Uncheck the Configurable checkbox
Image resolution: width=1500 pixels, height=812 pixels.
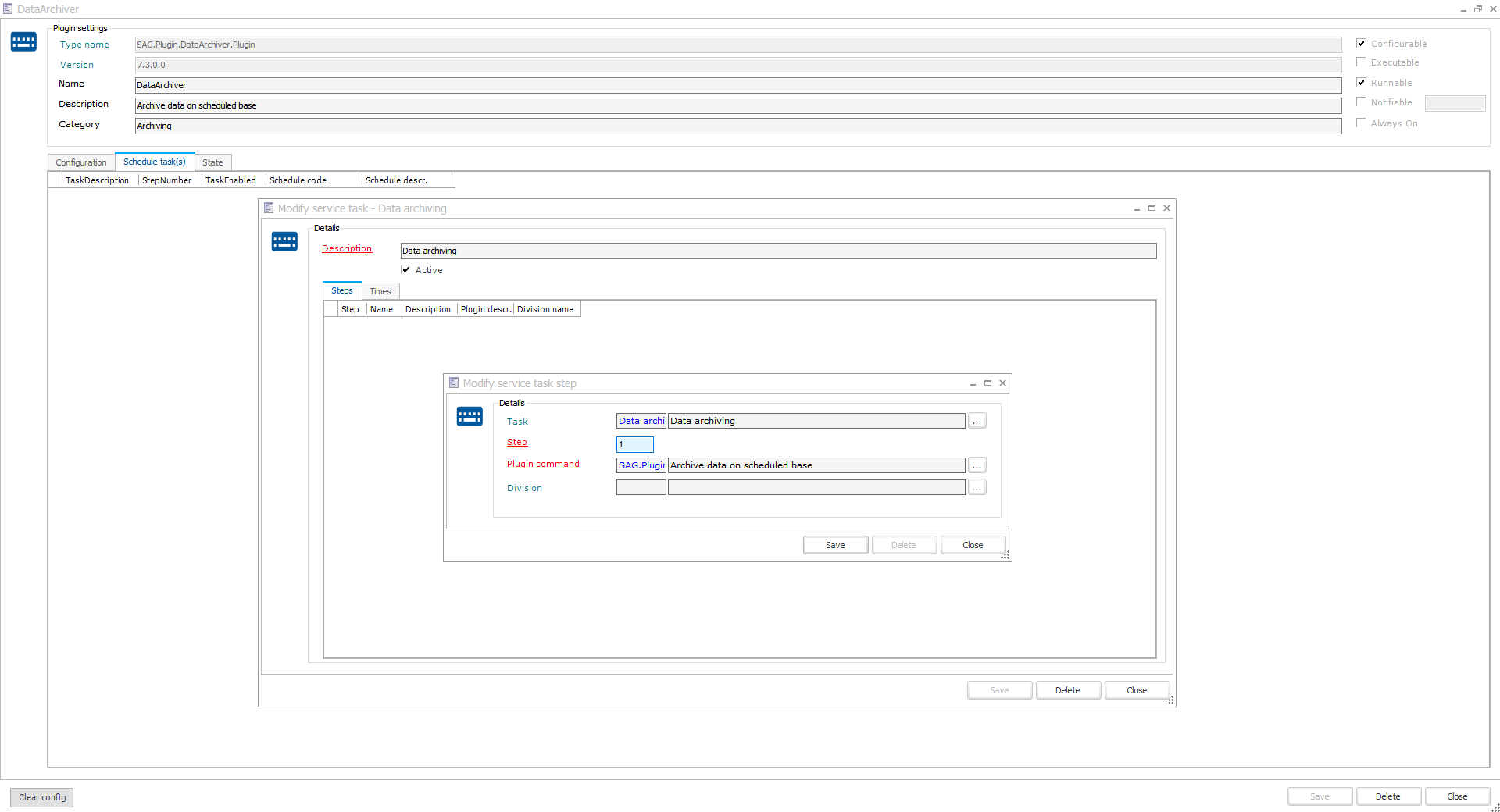tap(1361, 44)
